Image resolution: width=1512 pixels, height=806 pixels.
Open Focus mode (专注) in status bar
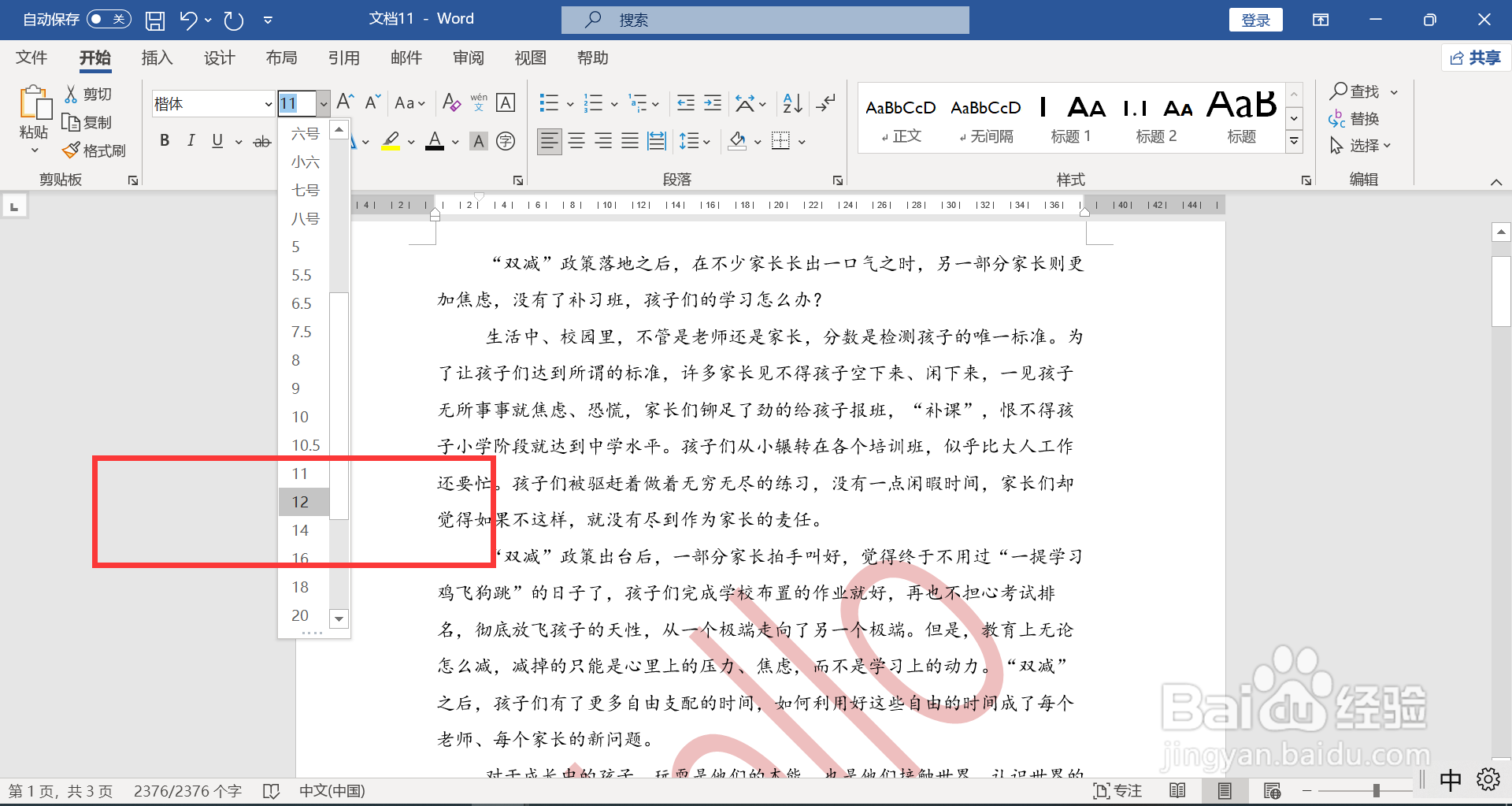pos(1117,790)
